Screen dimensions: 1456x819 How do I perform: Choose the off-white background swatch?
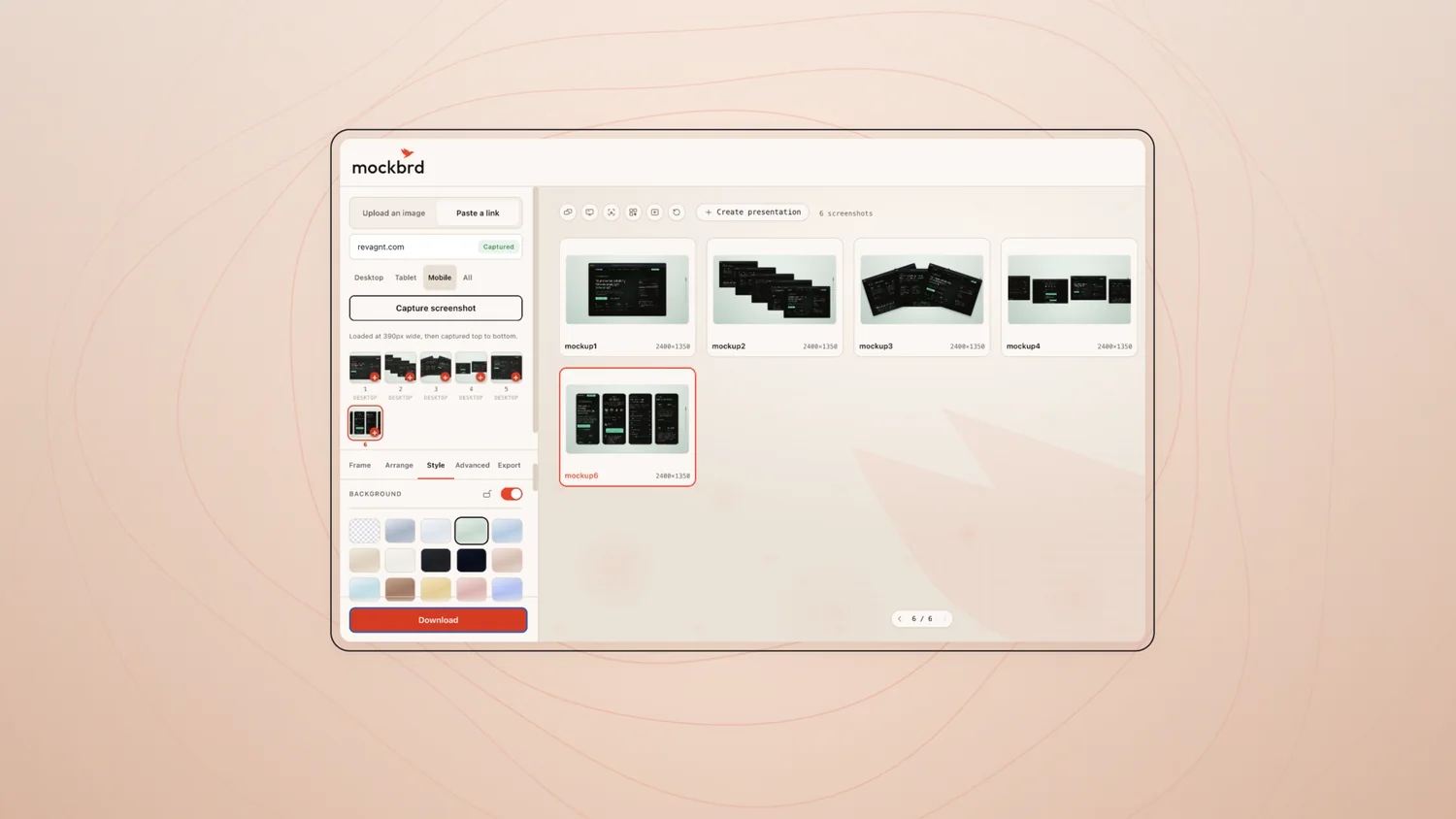(400, 560)
